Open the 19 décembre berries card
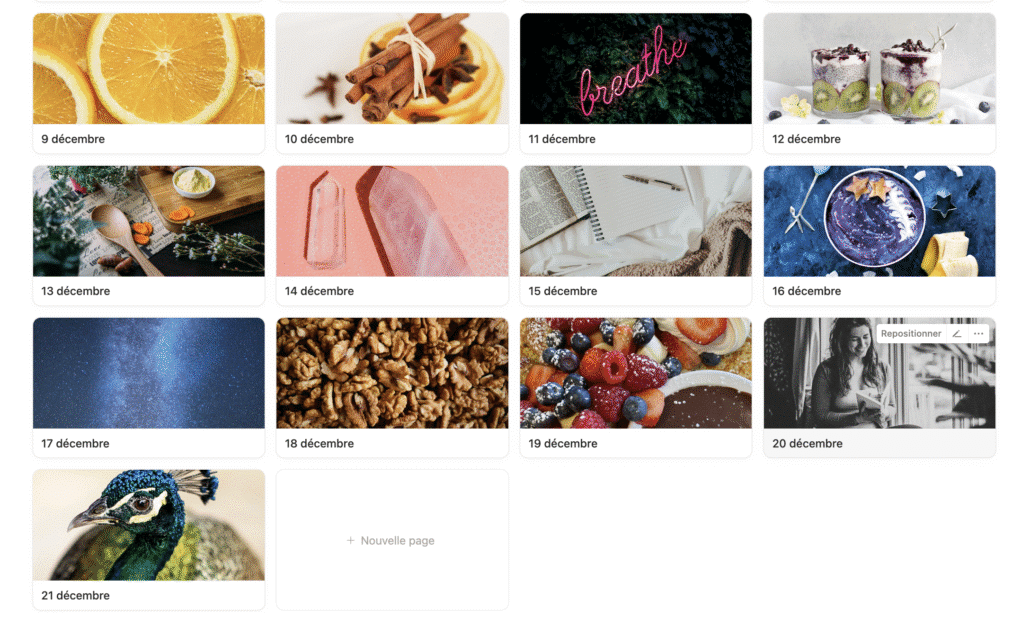This screenshot has width=1030, height=626. point(636,388)
